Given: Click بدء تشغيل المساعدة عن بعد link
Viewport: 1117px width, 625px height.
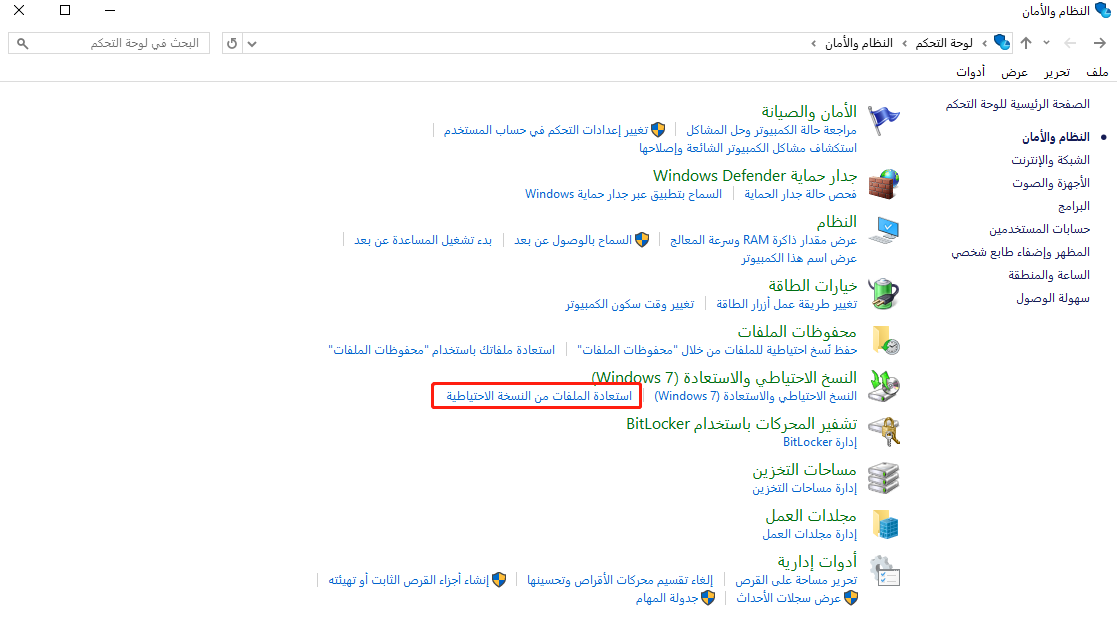Looking at the screenshot, I should click(423, 240).
